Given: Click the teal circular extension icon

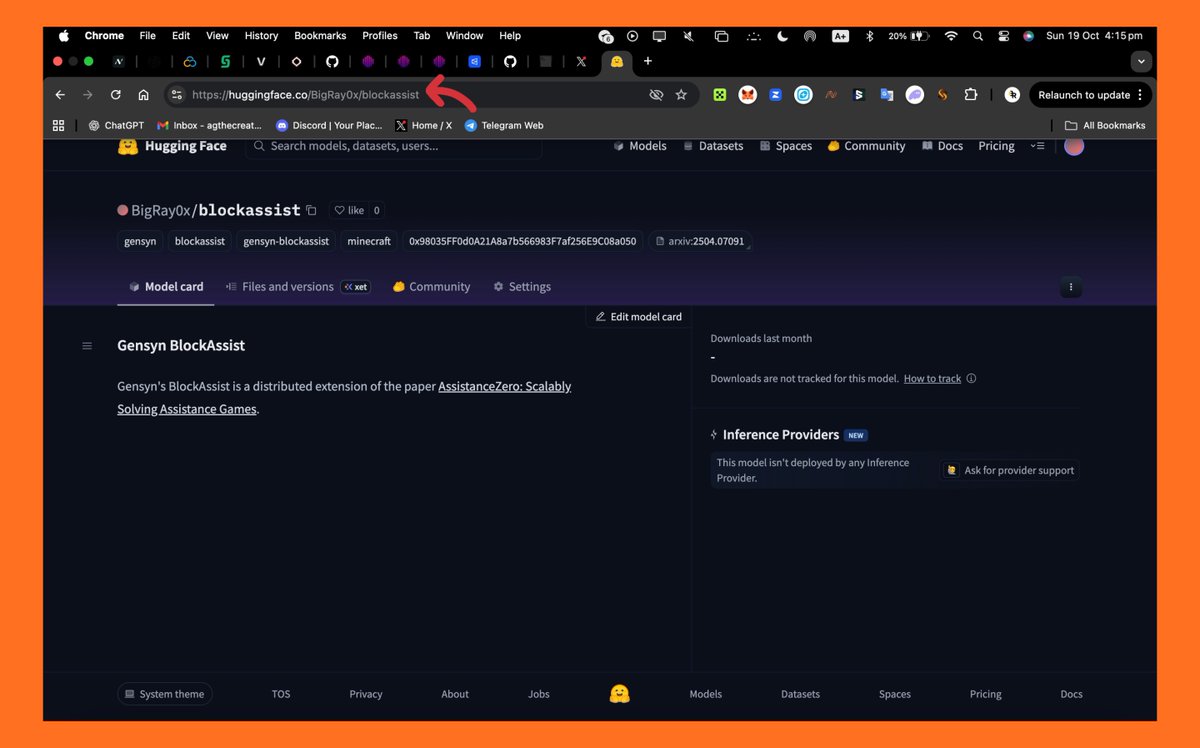Looking at the screenshot, I should click(803, 95).
